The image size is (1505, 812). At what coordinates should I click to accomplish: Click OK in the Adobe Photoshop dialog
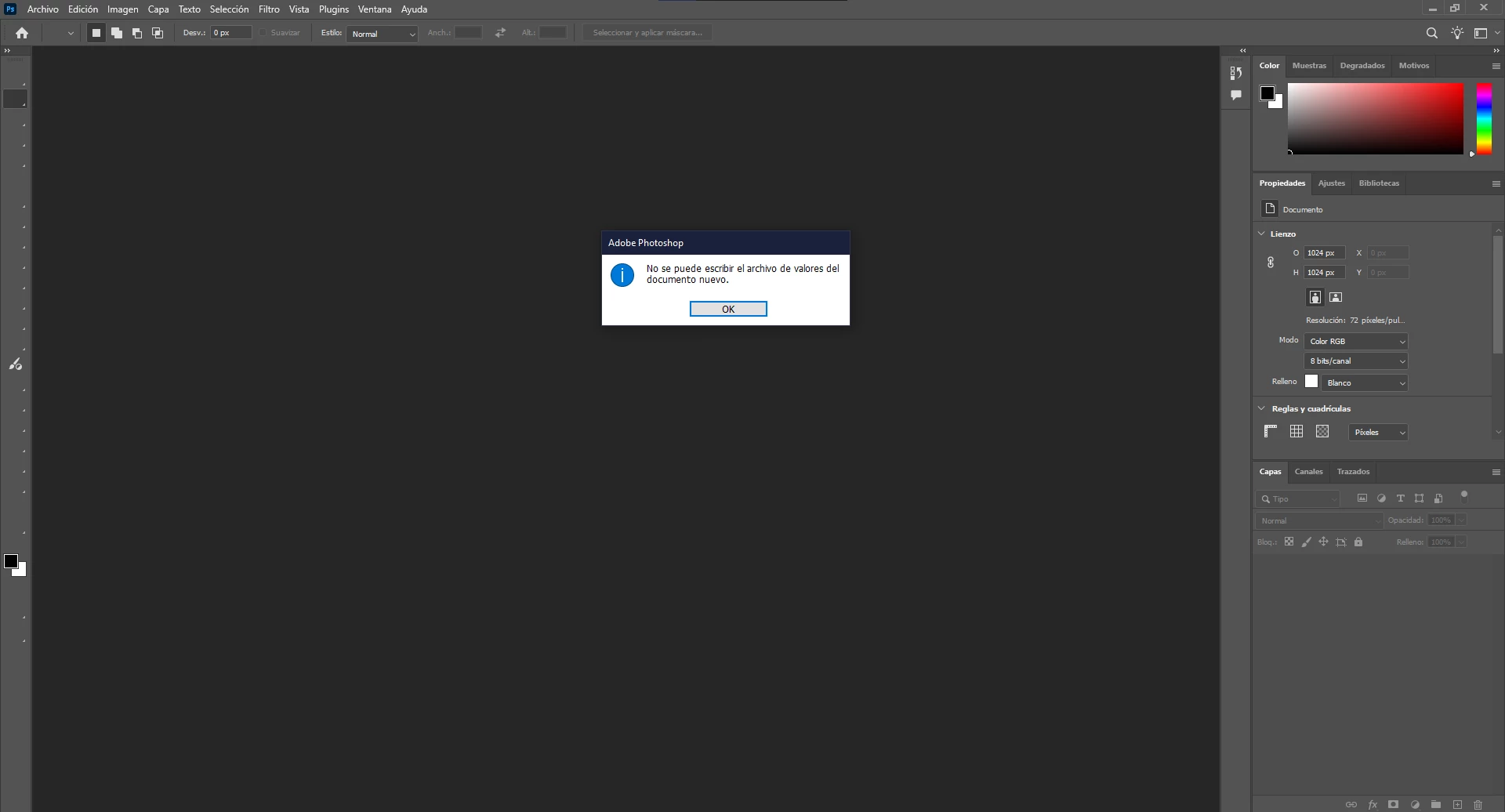click(x=728, y=309)
